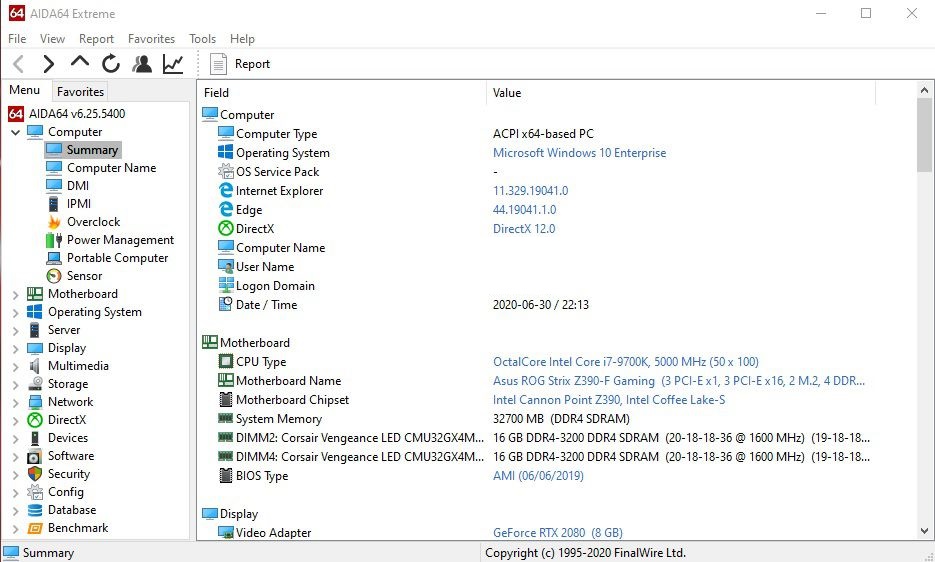Select the AIDA64 v6.25.5400 root node
The image size is (935, 562).
click(x=77, y=113)
